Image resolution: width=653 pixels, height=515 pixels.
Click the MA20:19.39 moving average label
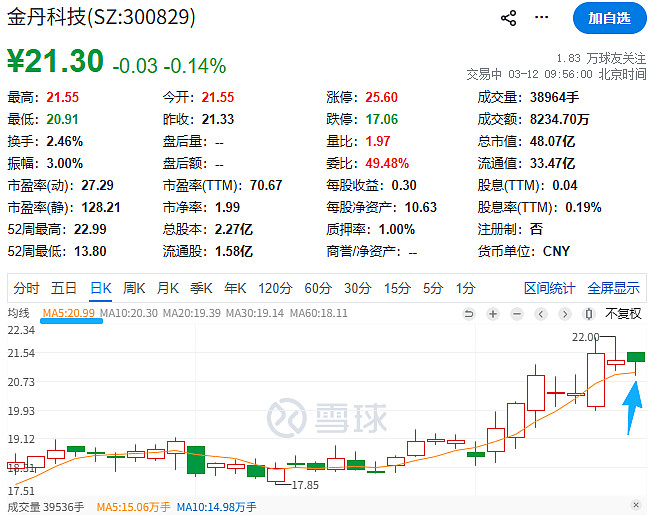coord(192,313)
